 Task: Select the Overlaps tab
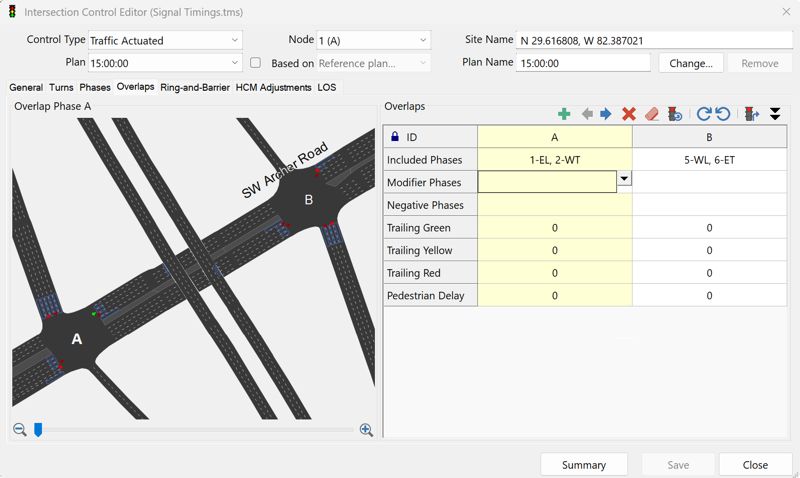(135, 87)
